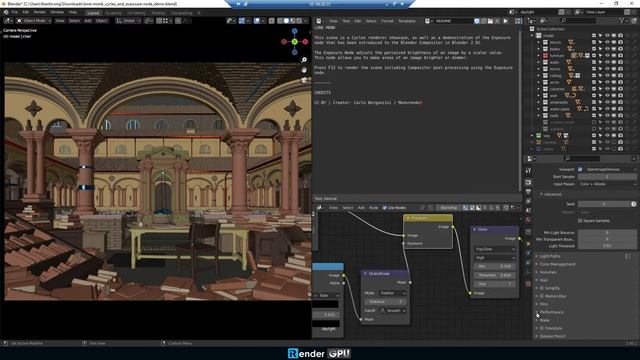Toggle the Simplify panel checkbox
This screenshot has height=360, width=640.
542,288
